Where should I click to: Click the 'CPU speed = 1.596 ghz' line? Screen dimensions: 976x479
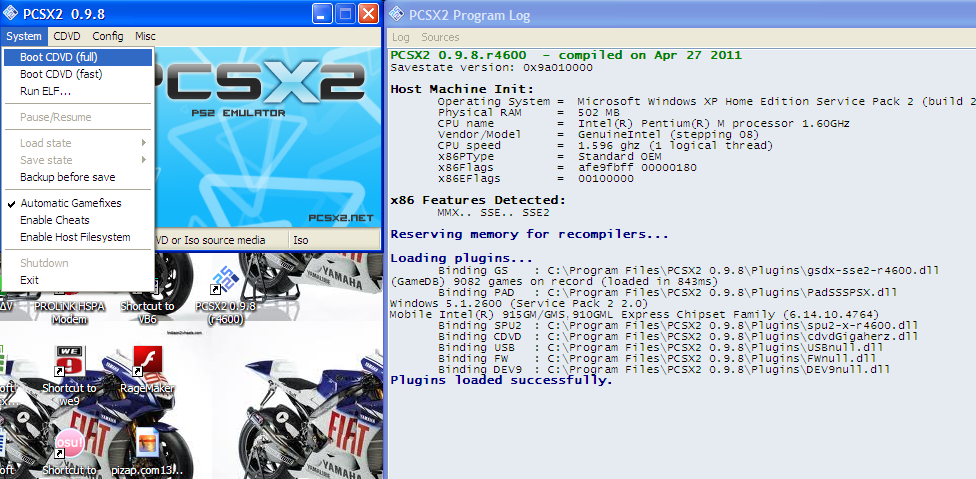[x=605, y=146]
